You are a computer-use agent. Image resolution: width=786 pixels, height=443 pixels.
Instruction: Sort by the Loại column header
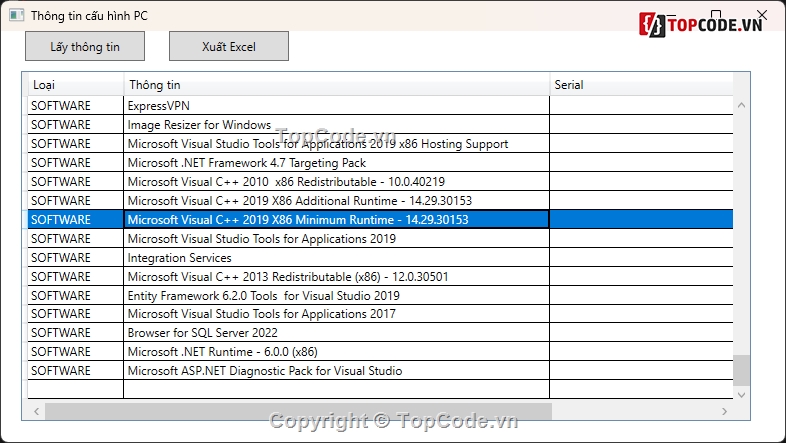coord(75,85)
